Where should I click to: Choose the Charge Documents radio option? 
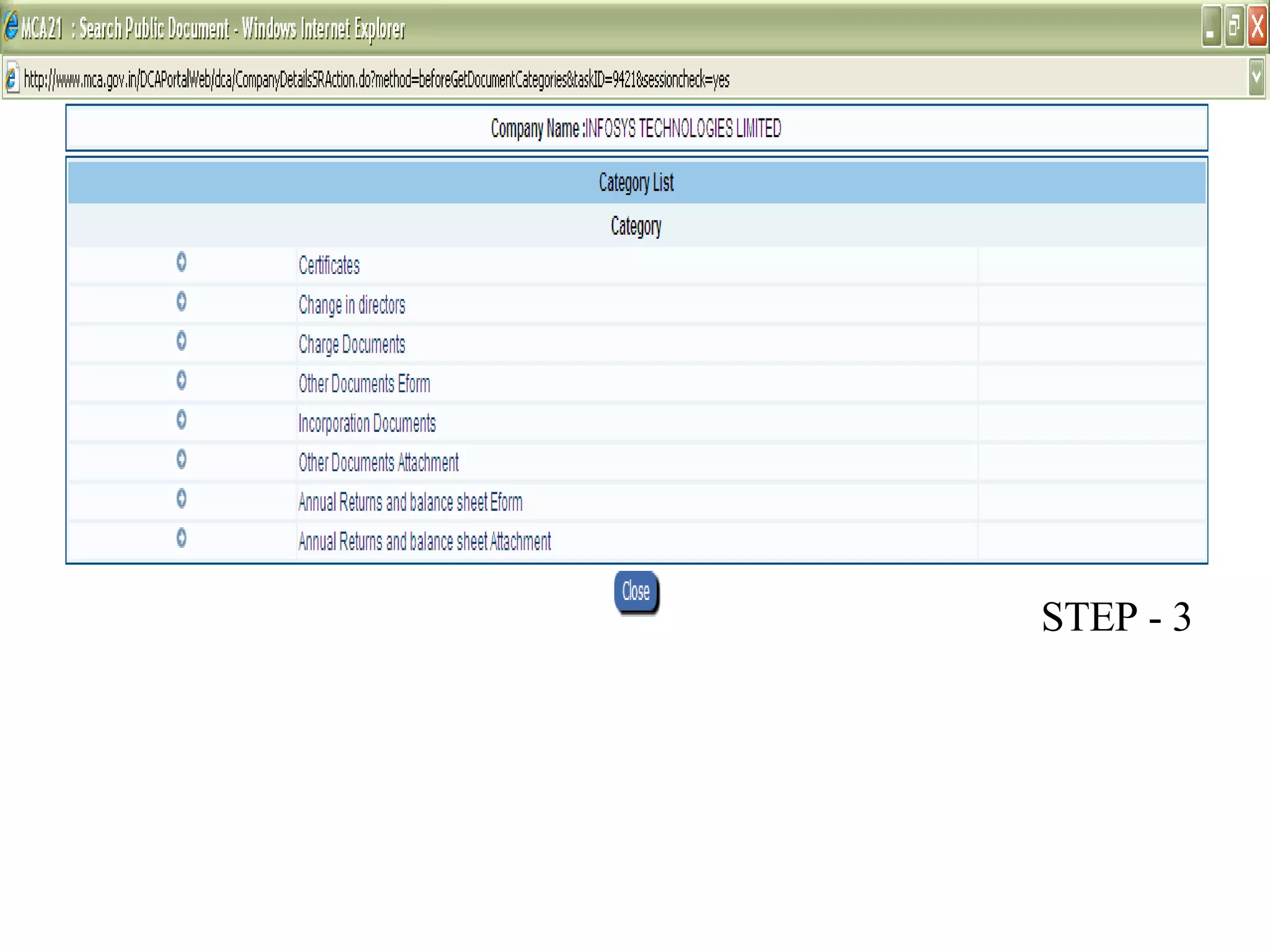[181, 341]
